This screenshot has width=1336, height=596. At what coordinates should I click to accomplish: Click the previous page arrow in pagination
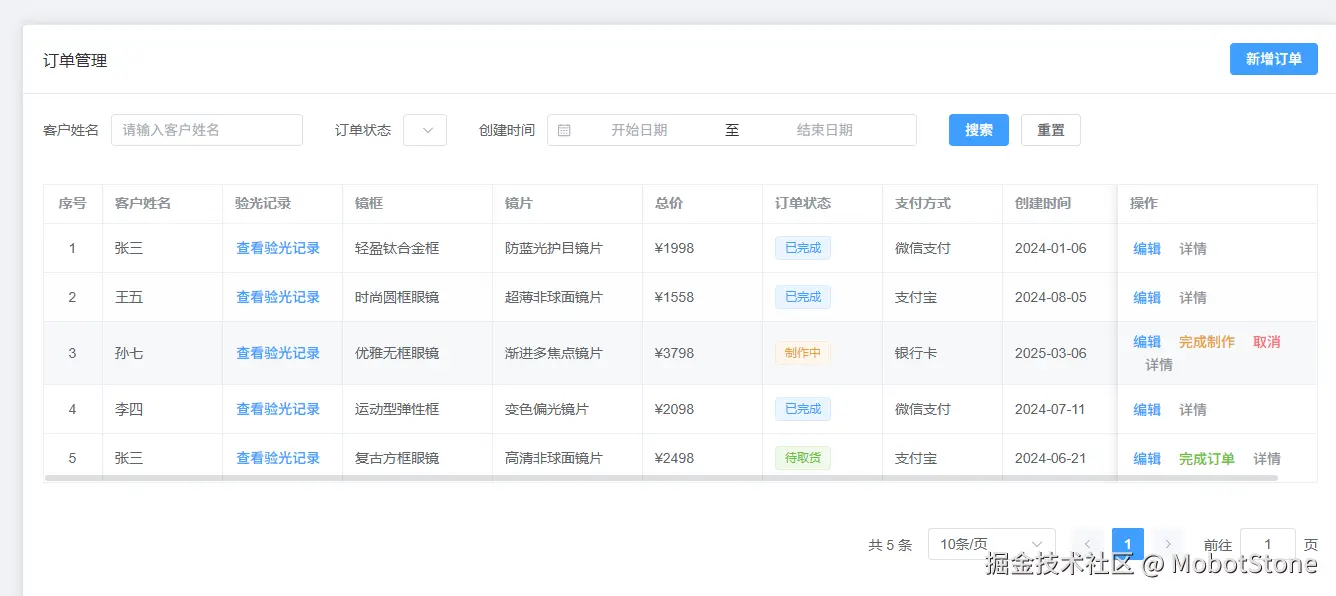1088,543
